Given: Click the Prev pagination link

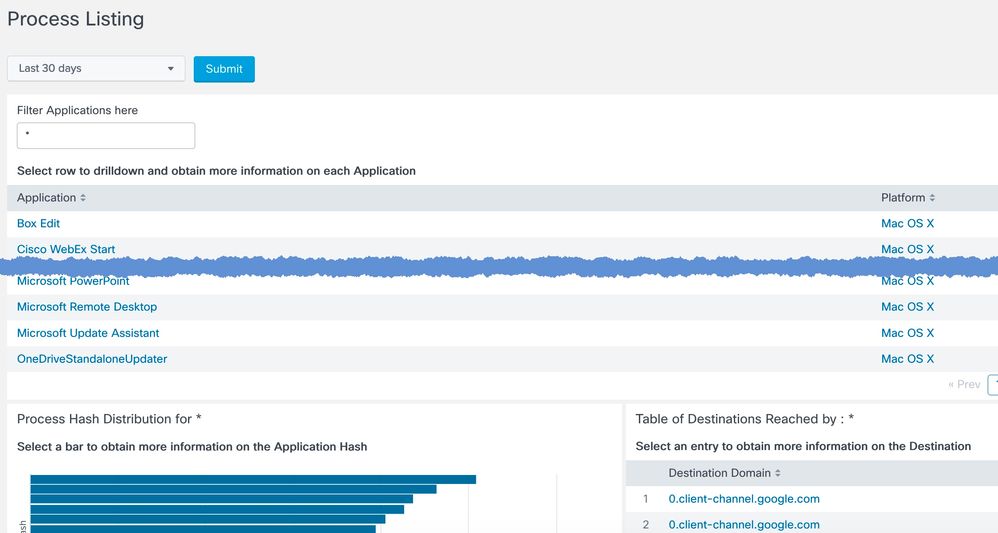Looking at the screenshot, I should 964,385.
